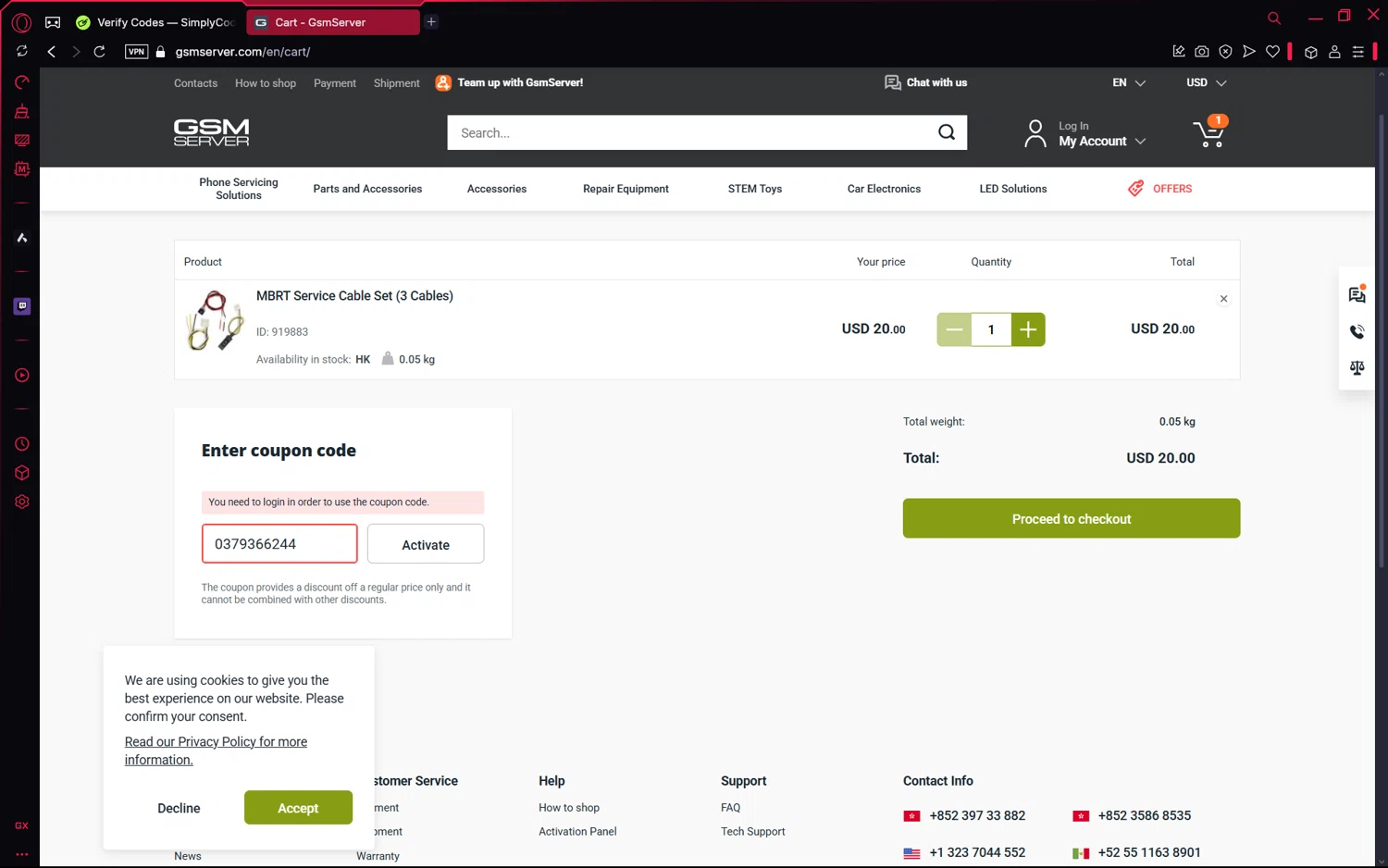Switch to Verify Codes SimplyCodes tab
Image resolution: width=1388 pixels, height=868 pixels.
(155, 22)
